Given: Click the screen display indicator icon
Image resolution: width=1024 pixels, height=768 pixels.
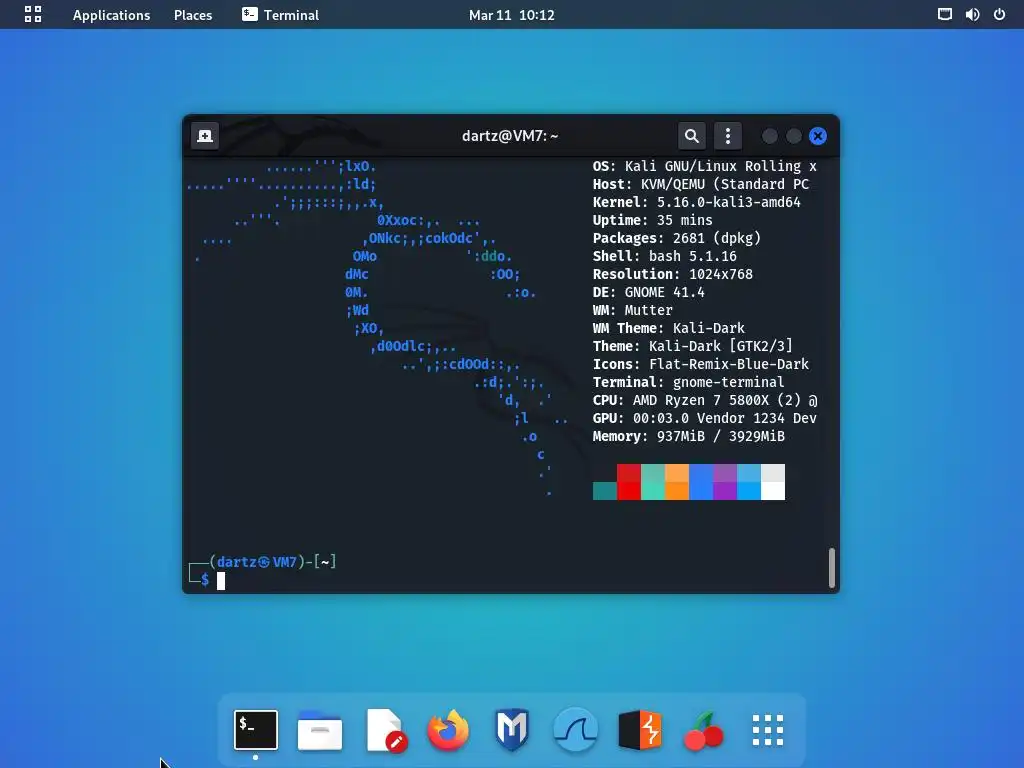Looking at the screenshot, I should (x=944, y=14).
